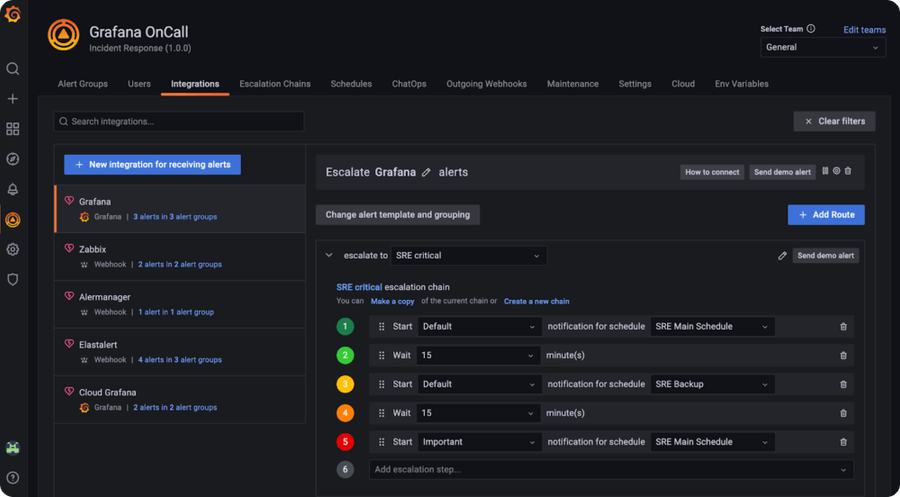Delete escalation step 2 Wait
The image size is (900, 497).
pyautogui.click(x=843, y=355)
